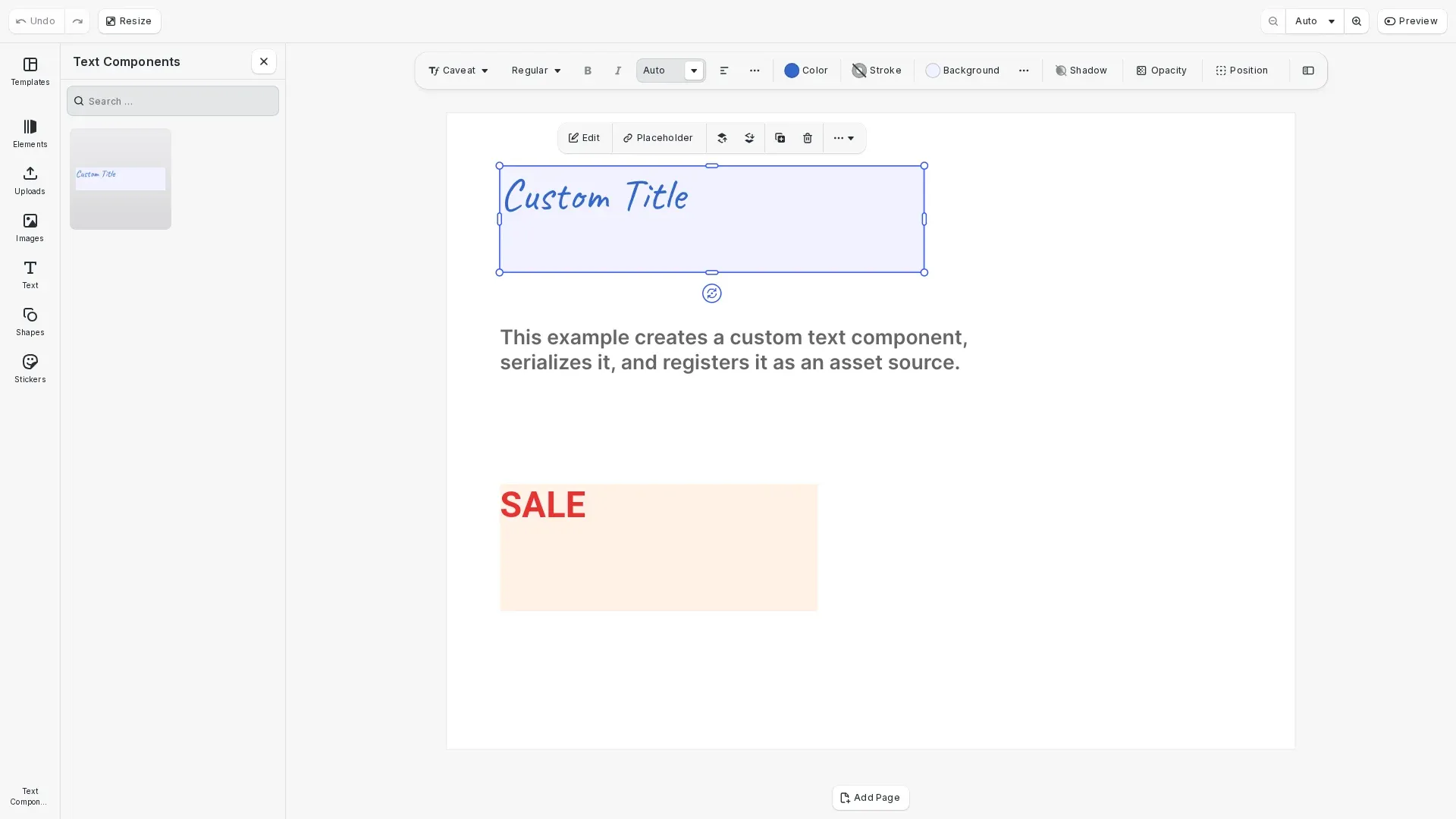Open the Caveat font family dropdown
The height and width of the screenshot is (819, 1456).
click(458, 70)
